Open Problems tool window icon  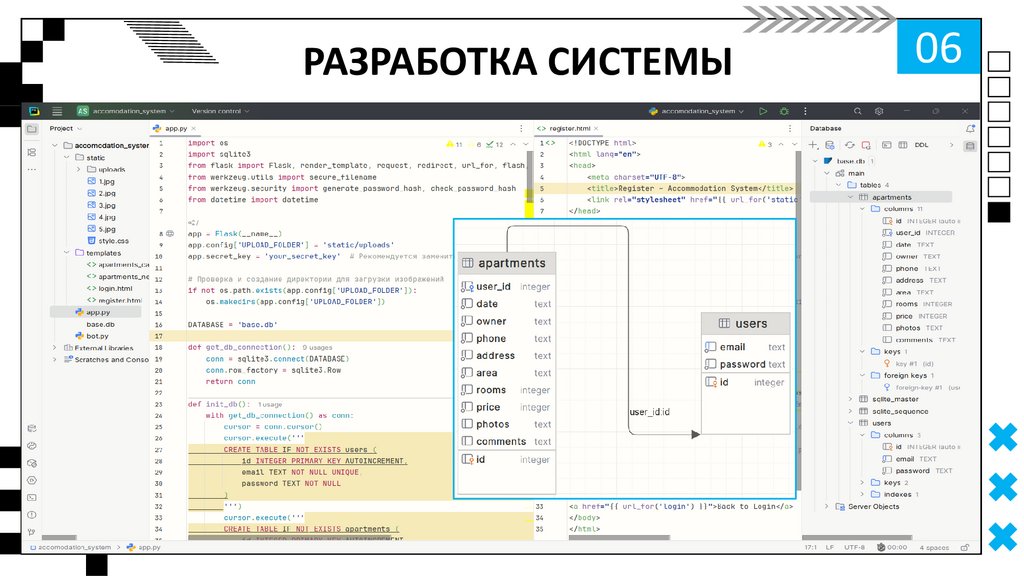tap(32, 515)
